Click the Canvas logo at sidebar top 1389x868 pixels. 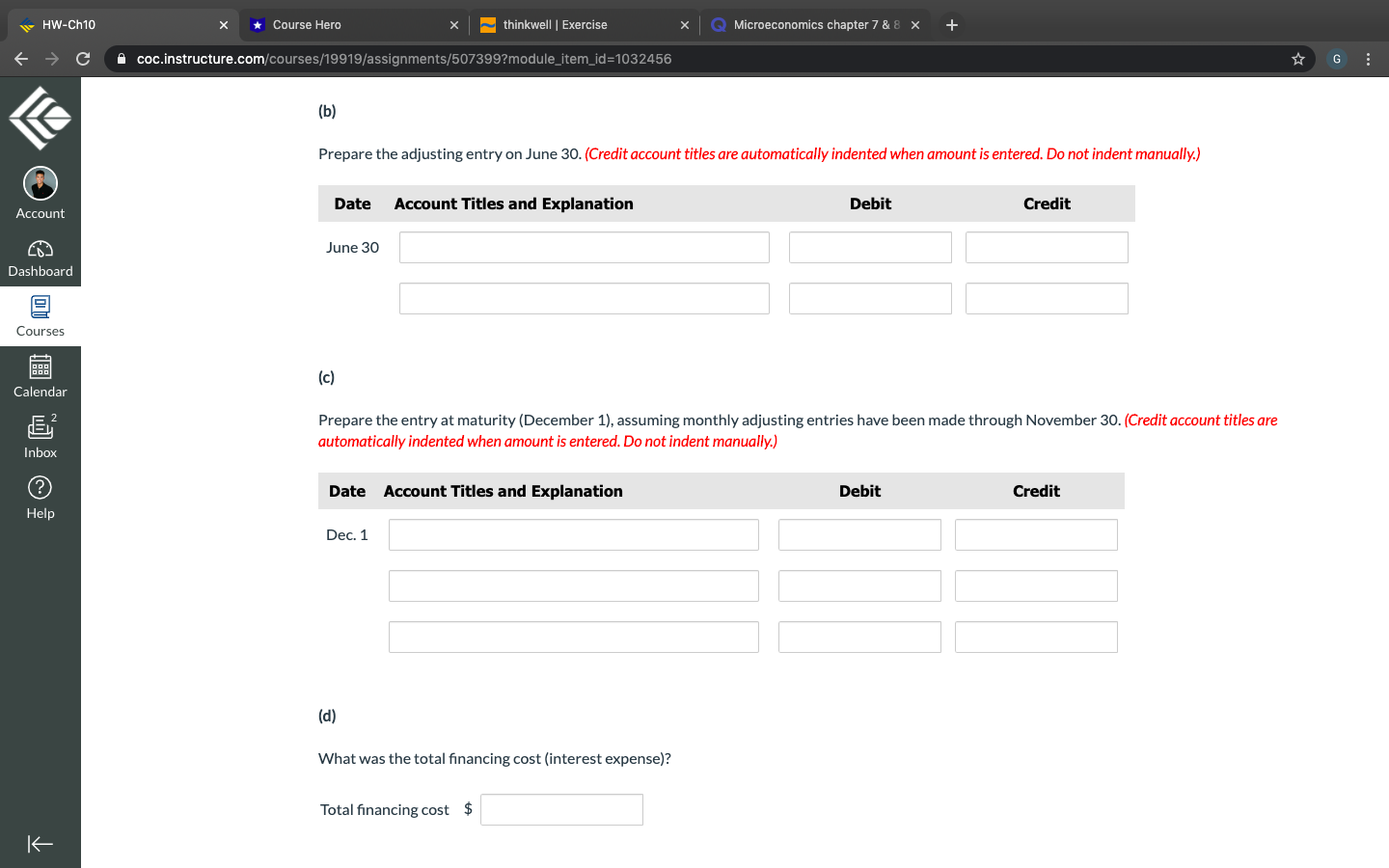[x=40, y=116]
